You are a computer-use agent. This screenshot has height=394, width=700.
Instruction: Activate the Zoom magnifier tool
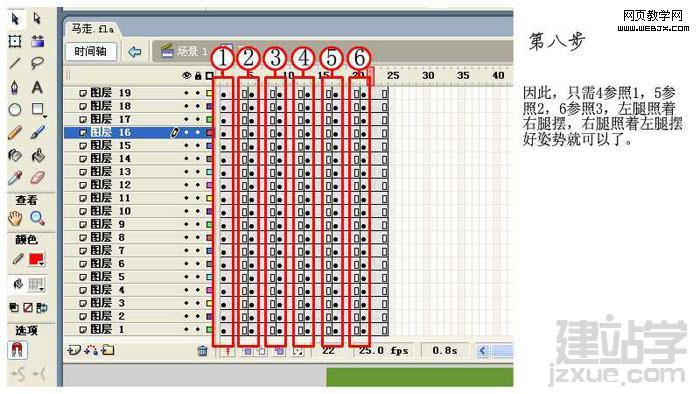(x=38, y=218)
